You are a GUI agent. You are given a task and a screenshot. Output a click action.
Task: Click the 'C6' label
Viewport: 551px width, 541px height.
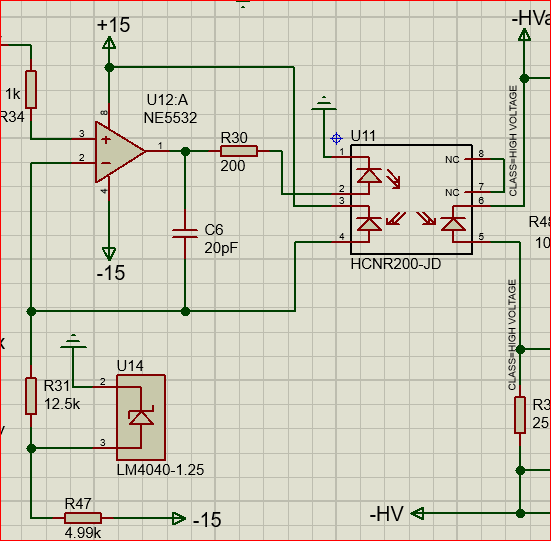coord(214,230)
